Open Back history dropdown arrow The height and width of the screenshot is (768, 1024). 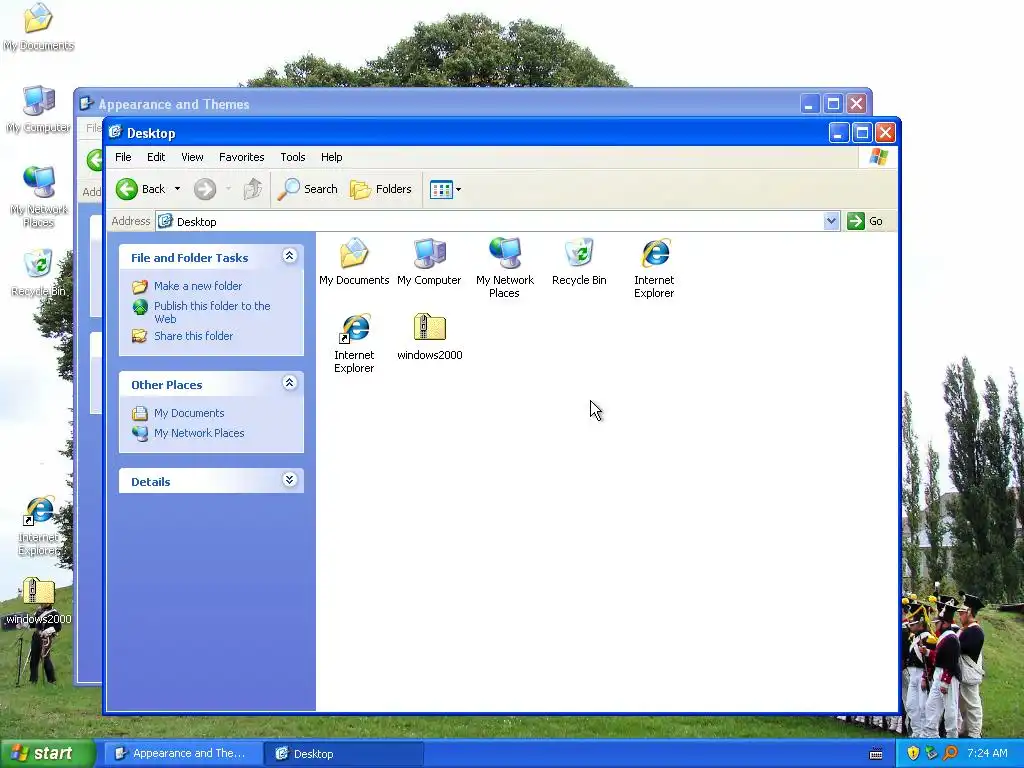click(x=177, y=189)
